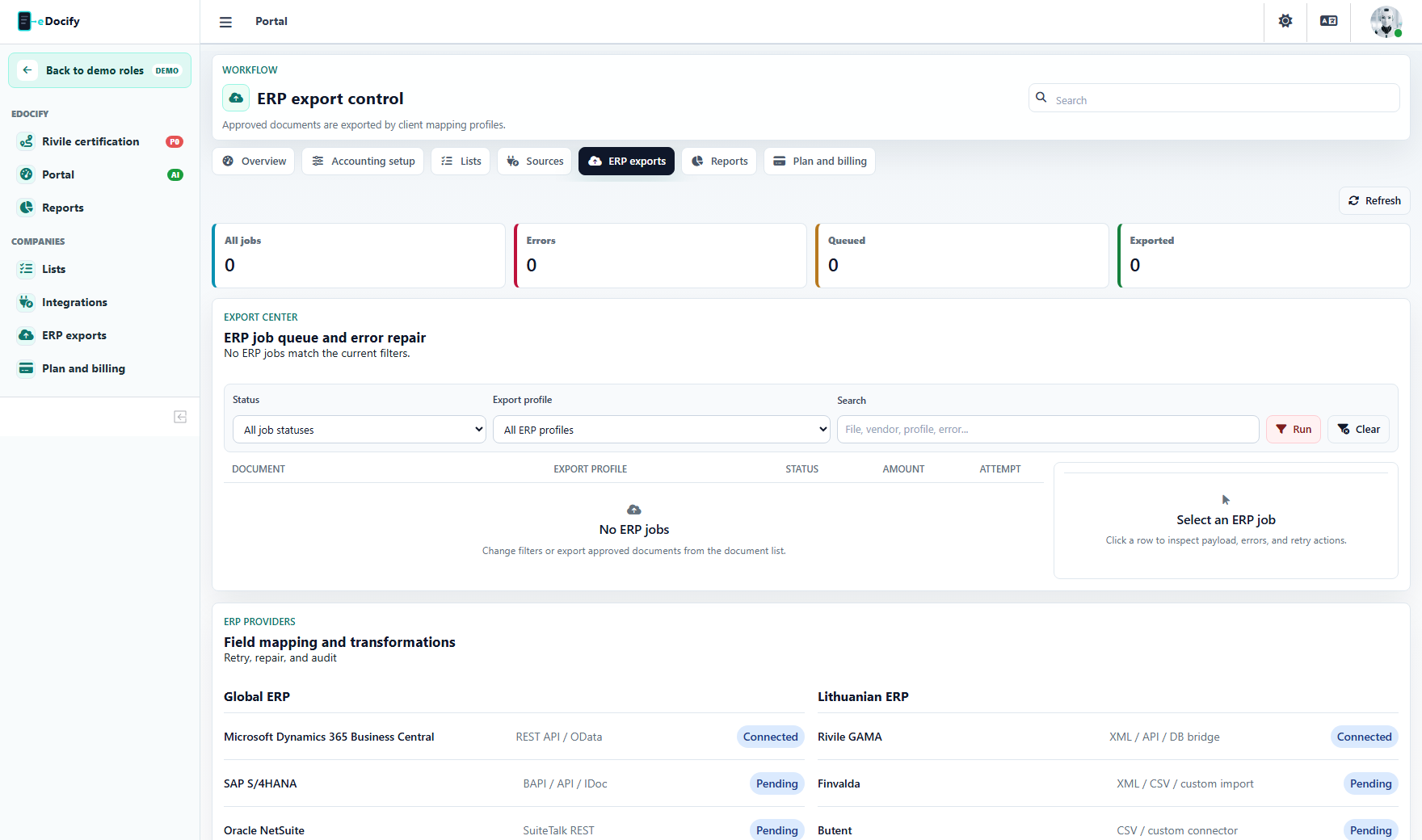The image size is (1422, 840).
Task: Click the File, vendor, profile, error search field
Action: pyautogui.click(x=1048, y=430)
